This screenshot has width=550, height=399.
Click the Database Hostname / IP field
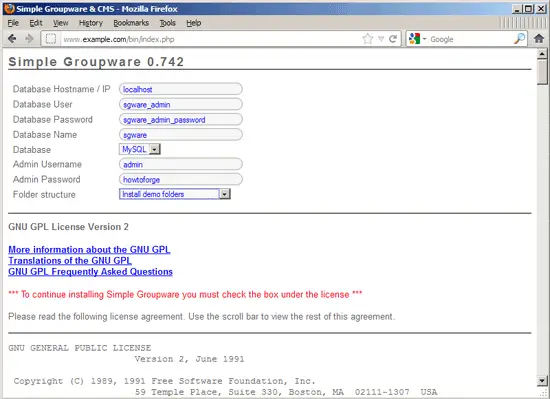pyautogui.click(x=181, y=89)
